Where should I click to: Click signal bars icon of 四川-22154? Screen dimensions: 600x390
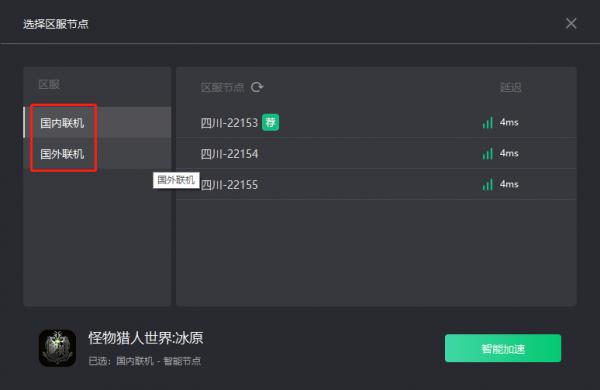(x=488, y=153)
